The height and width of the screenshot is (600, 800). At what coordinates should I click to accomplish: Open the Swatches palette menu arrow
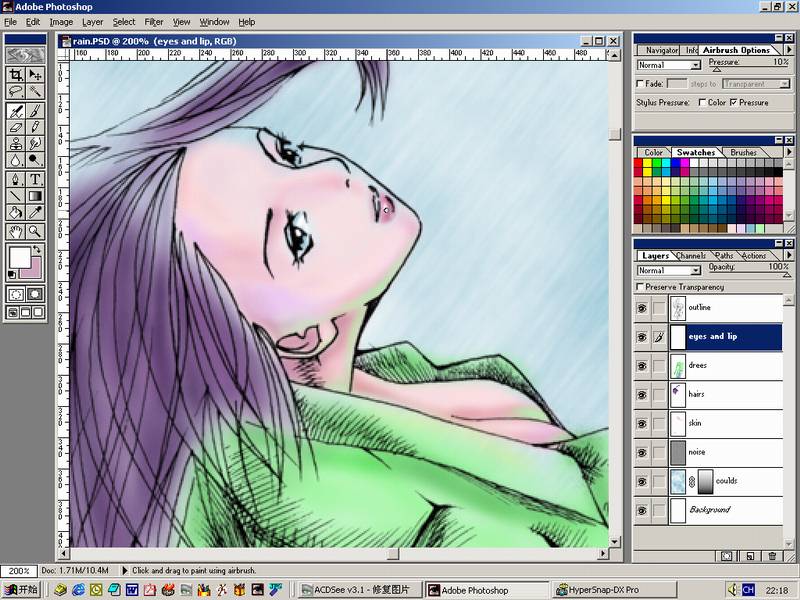[789, 152]
